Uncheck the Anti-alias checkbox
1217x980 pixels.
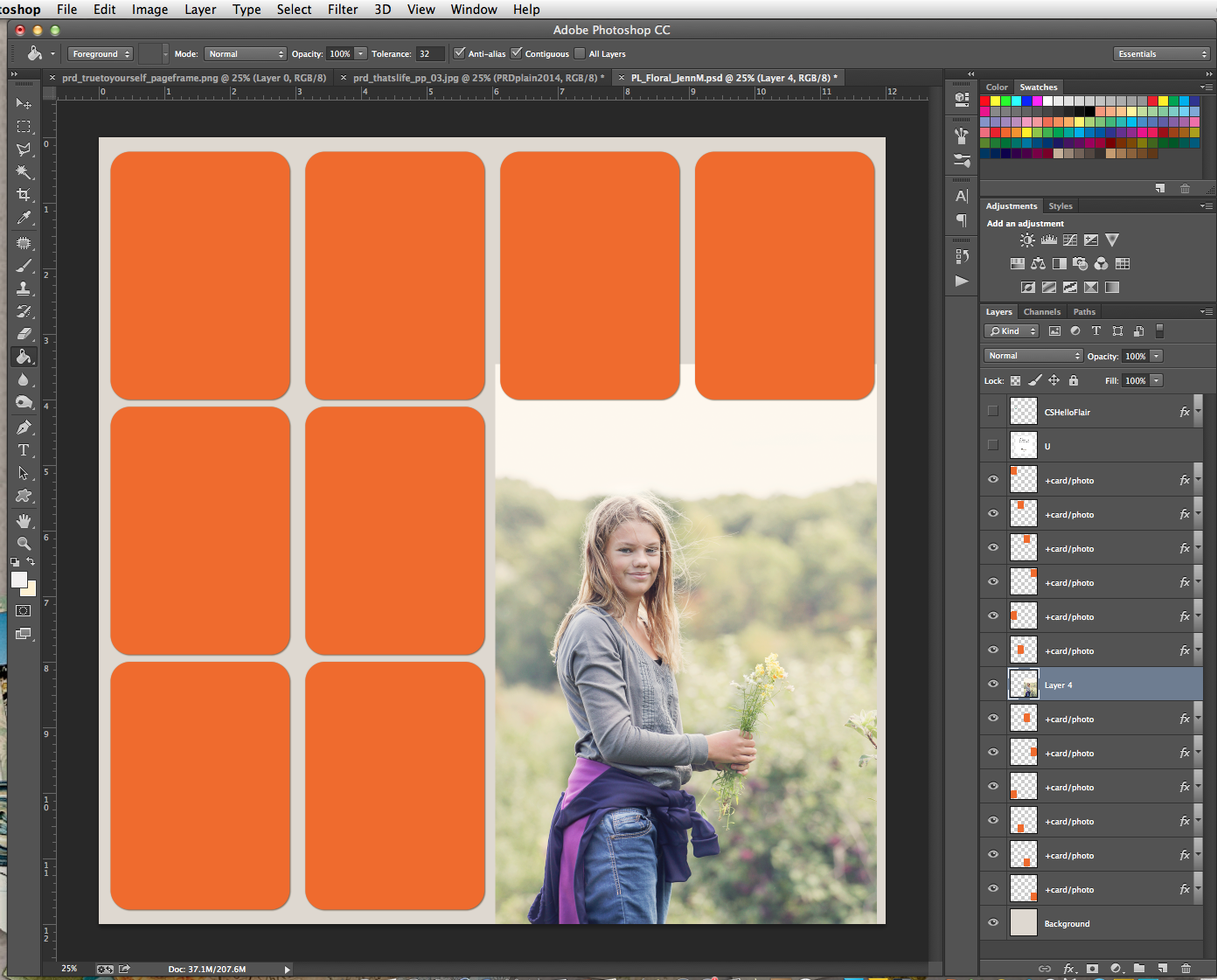pyautogui.click(x=460, y=53)
